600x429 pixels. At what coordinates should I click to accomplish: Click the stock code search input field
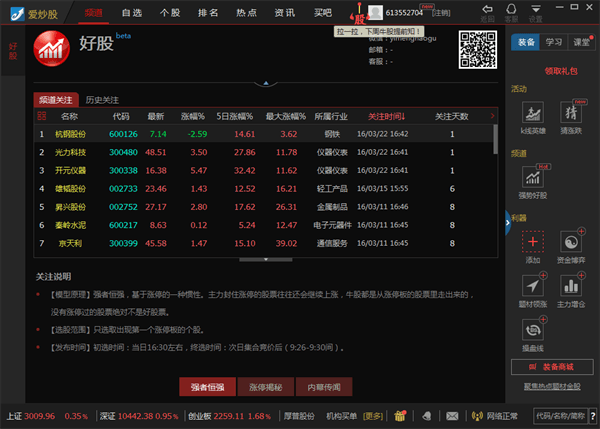pyautogui.click(x=562, y=414)
